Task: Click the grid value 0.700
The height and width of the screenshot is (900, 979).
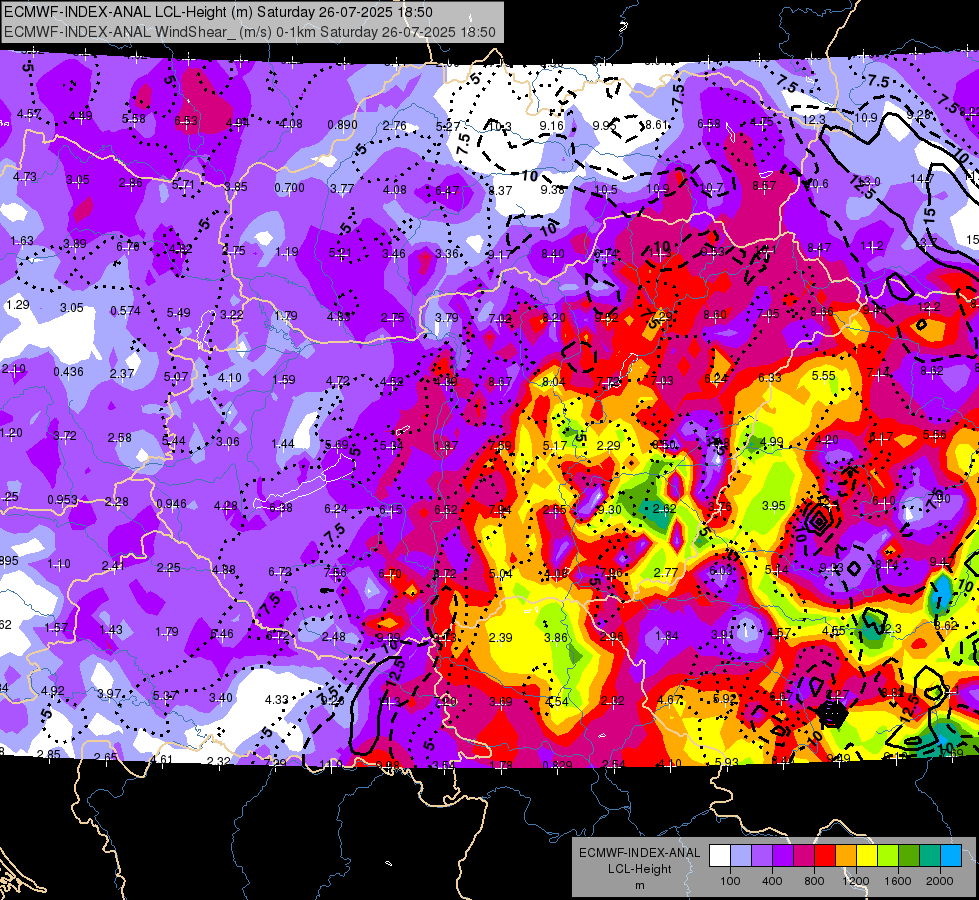Action: click(x=290, y=188)
